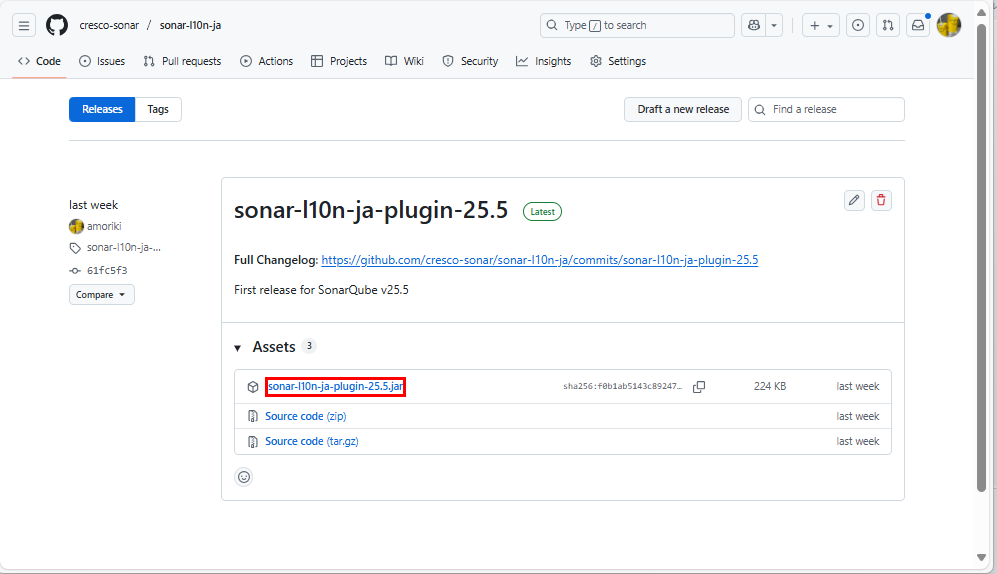
Task: Open the notifications inbox icon
Action: point(917,26)
